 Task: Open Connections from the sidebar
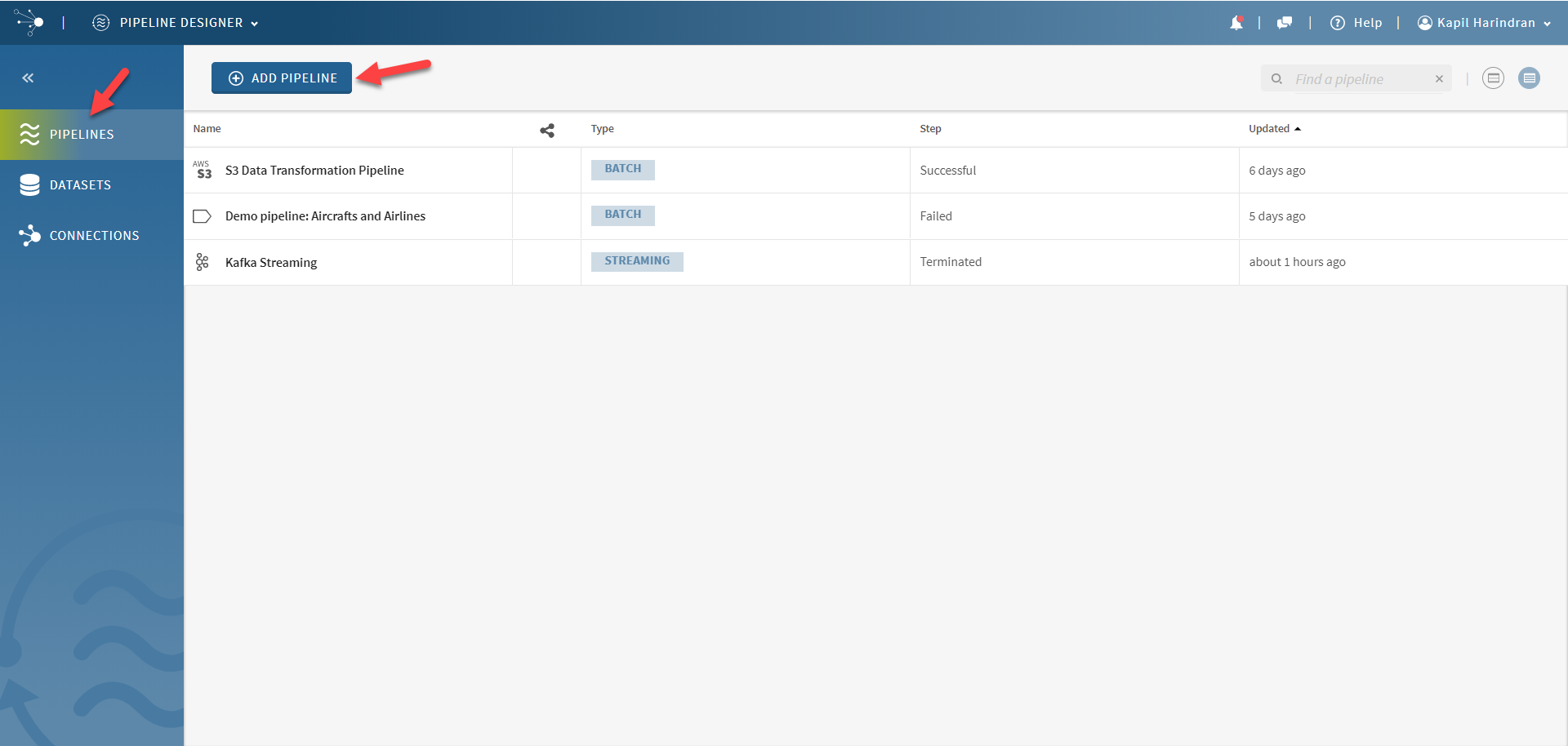pyautogui.click(x=94, y=235)
